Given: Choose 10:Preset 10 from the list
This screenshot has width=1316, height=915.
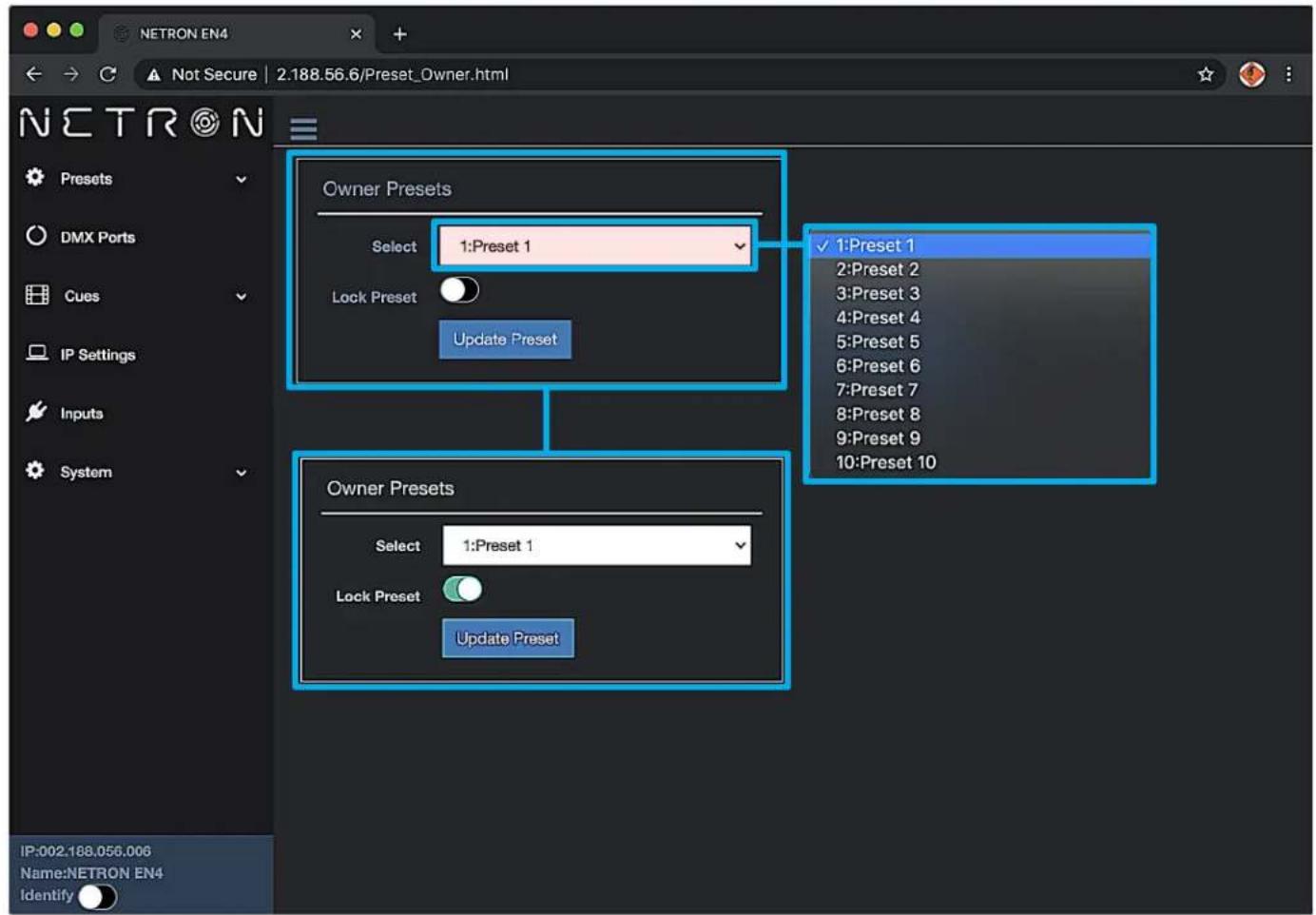Looking at the screenshot, I should click(x=979, y=462).
